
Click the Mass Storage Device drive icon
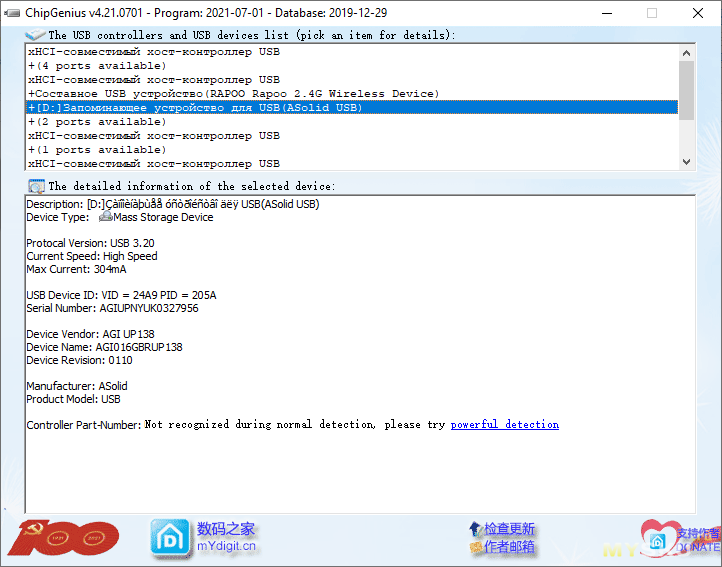click(104, 217)
